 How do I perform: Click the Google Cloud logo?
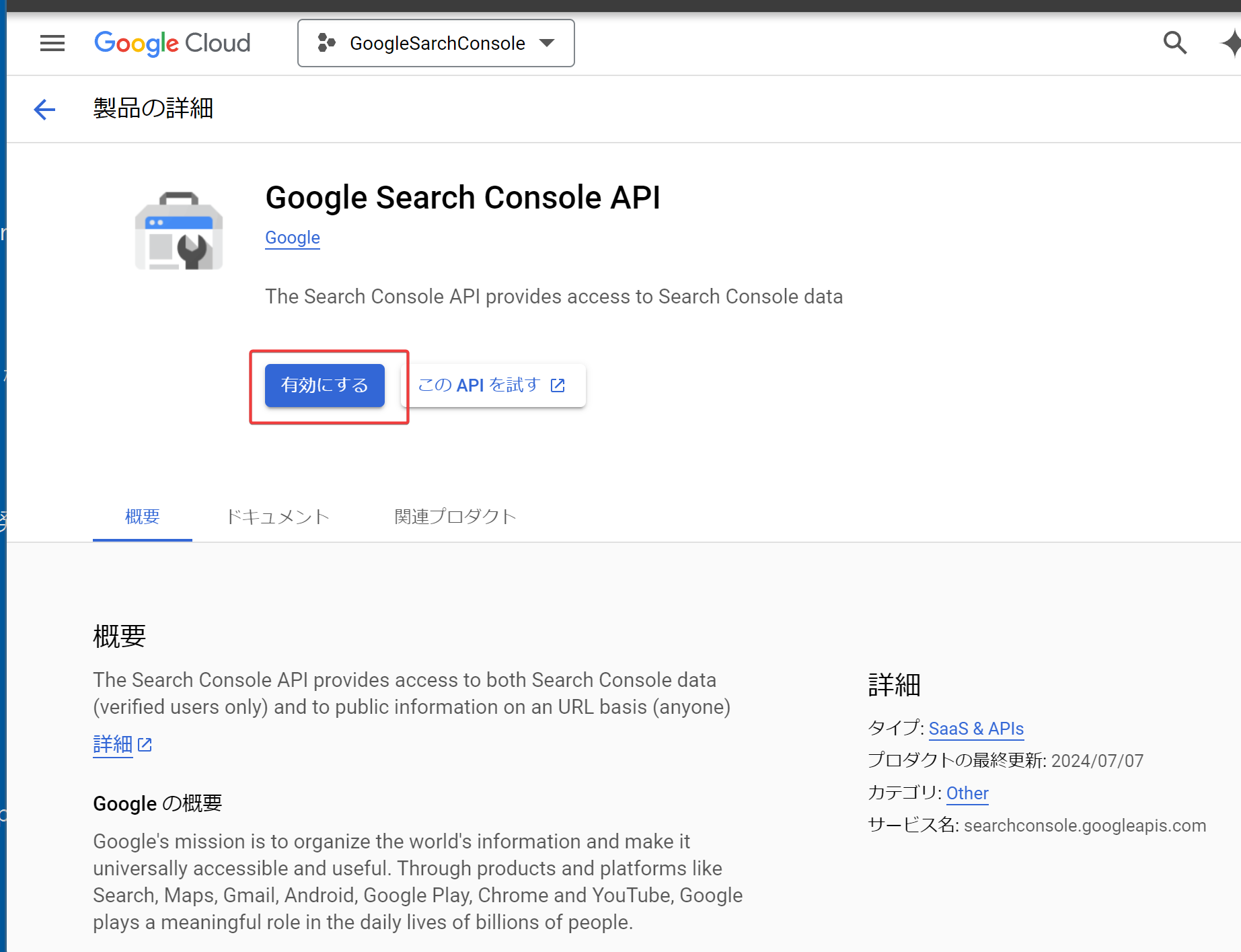pos(172,43)
